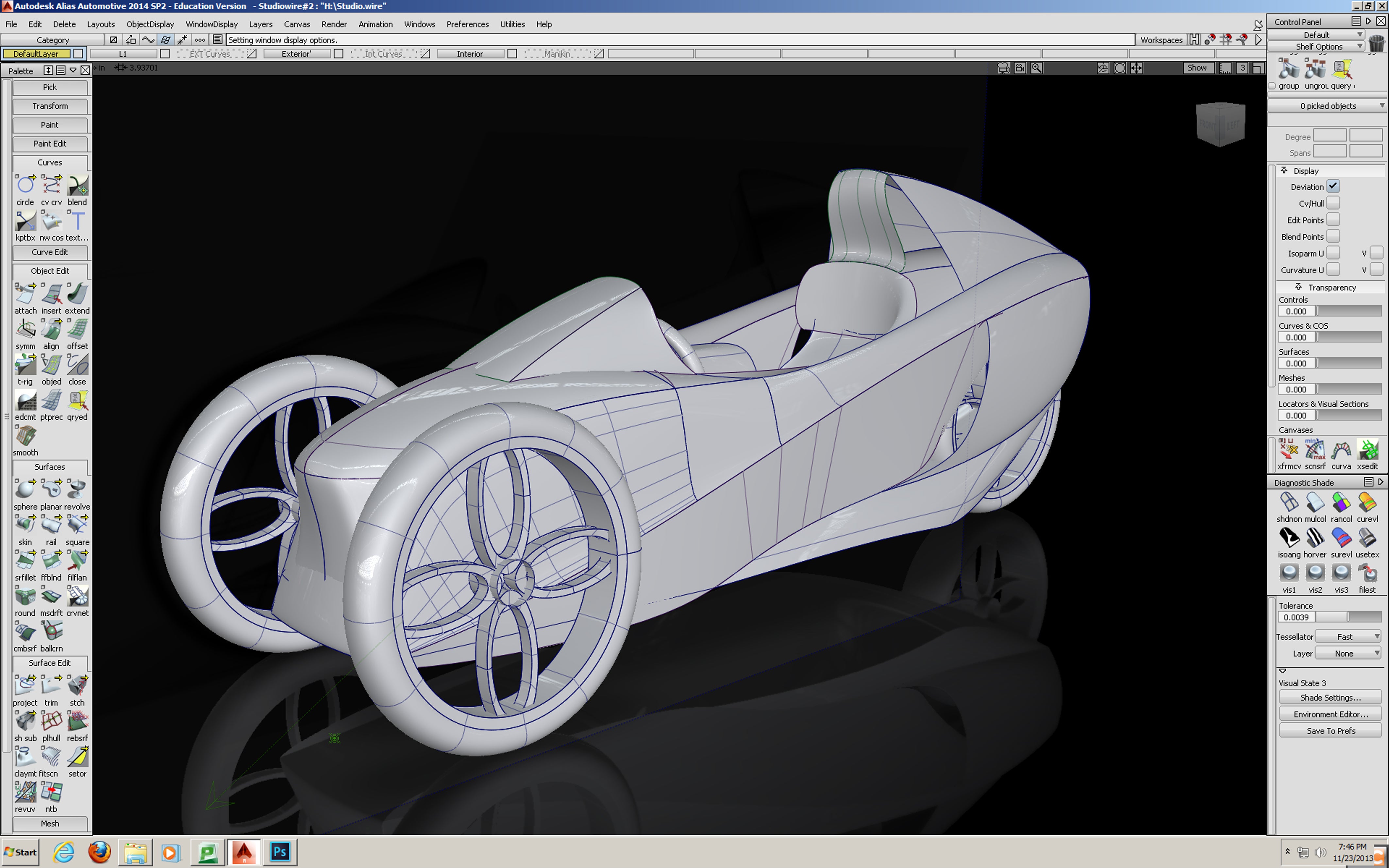Toggle the Isoparm U checkbox
The image size is (1389, 868).
pyautogui.click(x=1333, y=253)
